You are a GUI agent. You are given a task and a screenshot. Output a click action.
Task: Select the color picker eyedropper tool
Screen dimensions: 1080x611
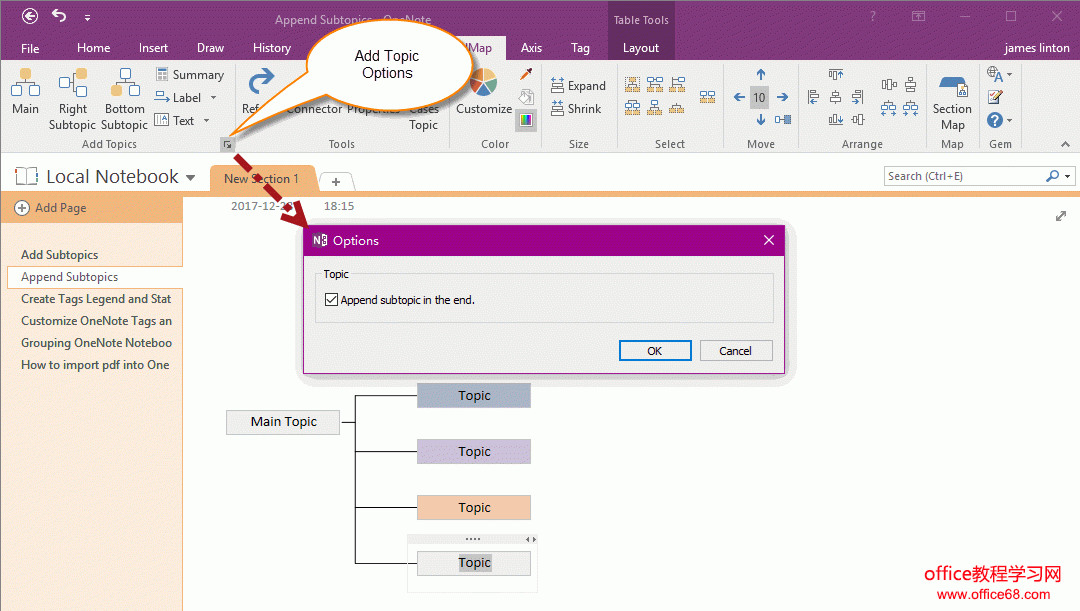[526, 75]
